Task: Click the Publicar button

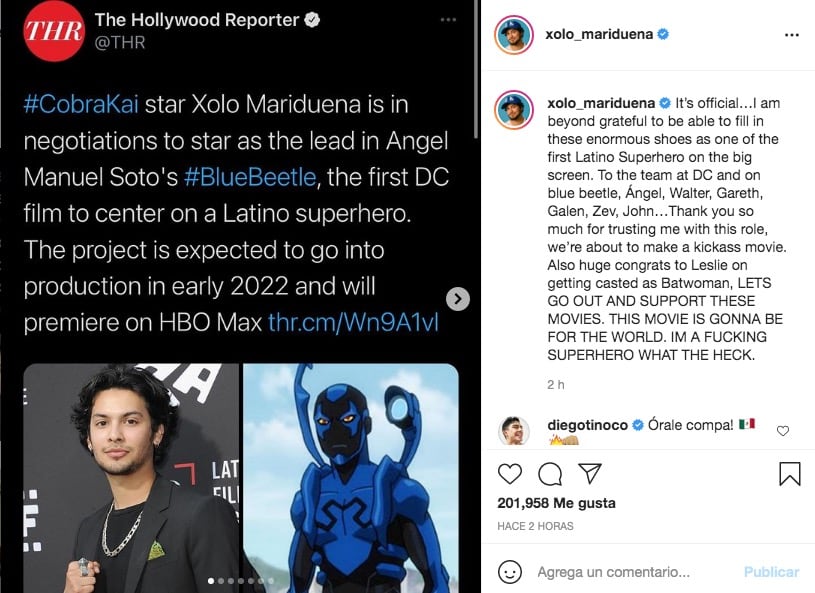Action: (771, 572)
